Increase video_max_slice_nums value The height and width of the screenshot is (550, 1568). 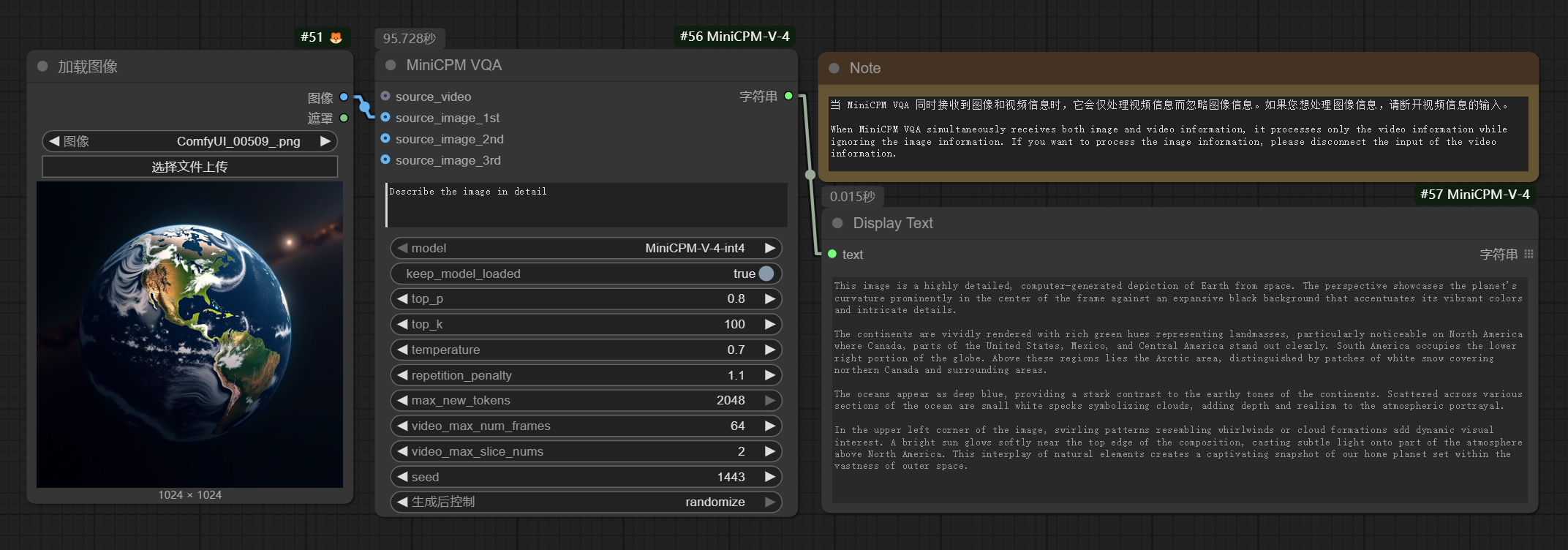[770, 451]
